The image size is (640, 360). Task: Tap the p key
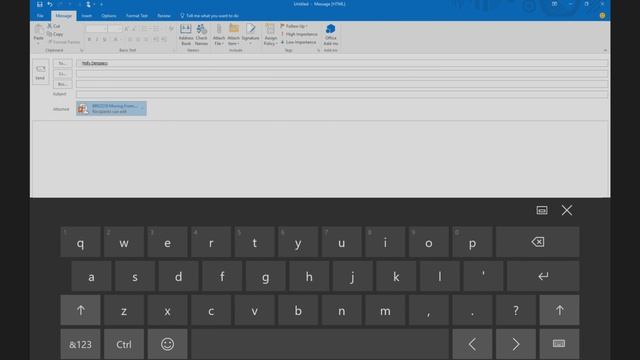click(472, 242)
